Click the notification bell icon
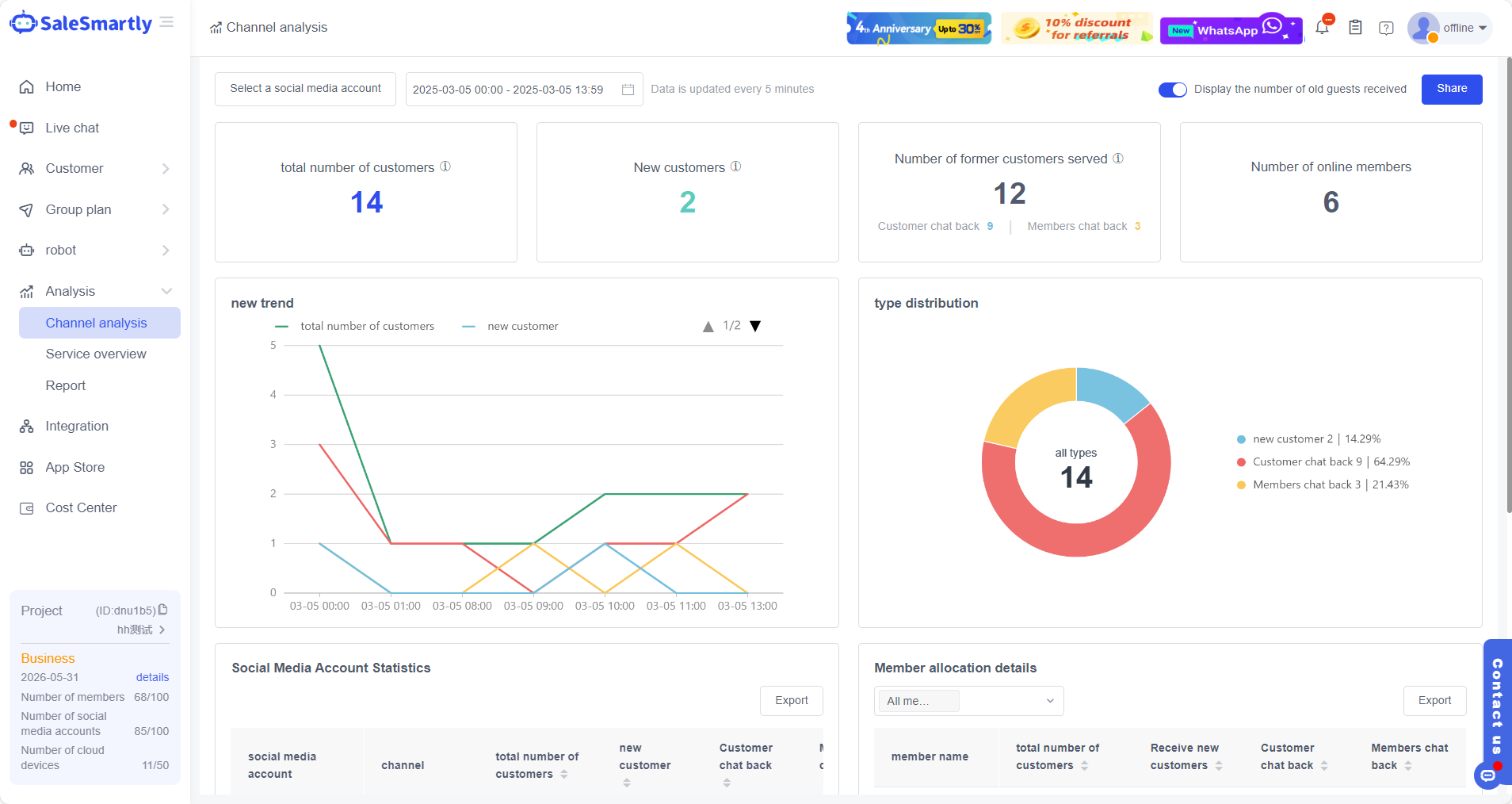 click(1322, 28)
